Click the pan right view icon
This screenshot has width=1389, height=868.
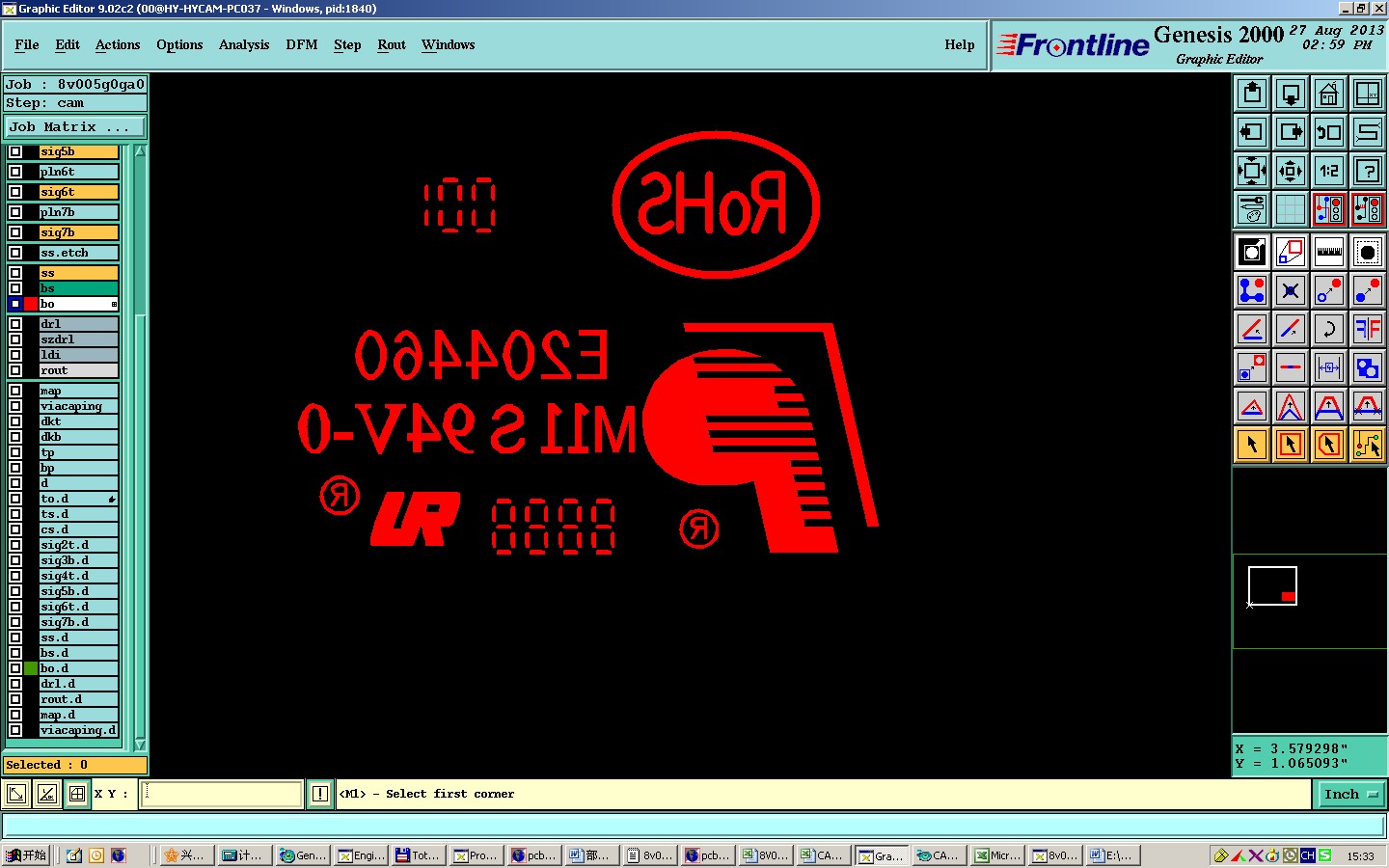tap(1291, 132)
